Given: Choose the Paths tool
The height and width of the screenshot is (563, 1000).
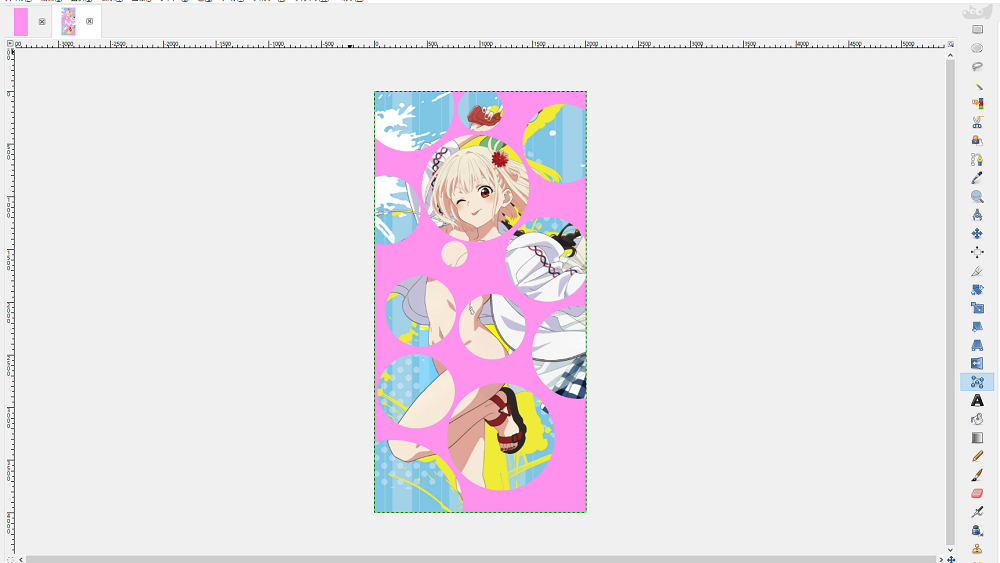Looking at the screenshot, I should point(977,159).
